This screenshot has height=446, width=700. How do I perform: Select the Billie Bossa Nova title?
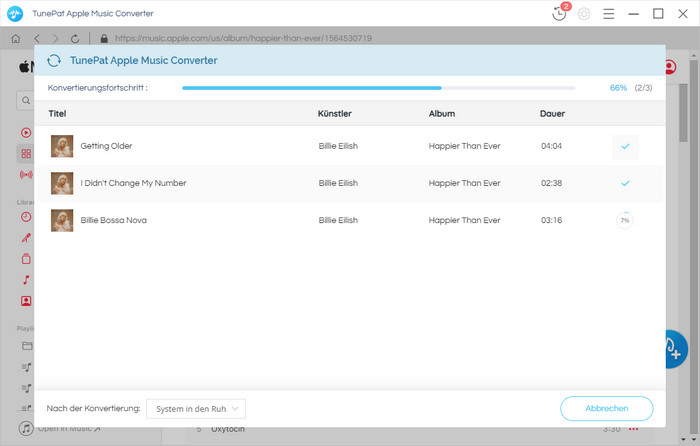(113, 220)
